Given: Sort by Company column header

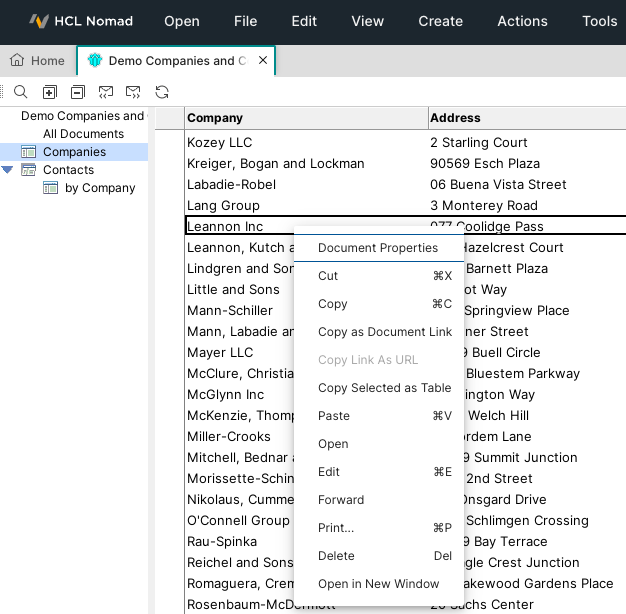Looking at the screenshot, I should point(306,118).
